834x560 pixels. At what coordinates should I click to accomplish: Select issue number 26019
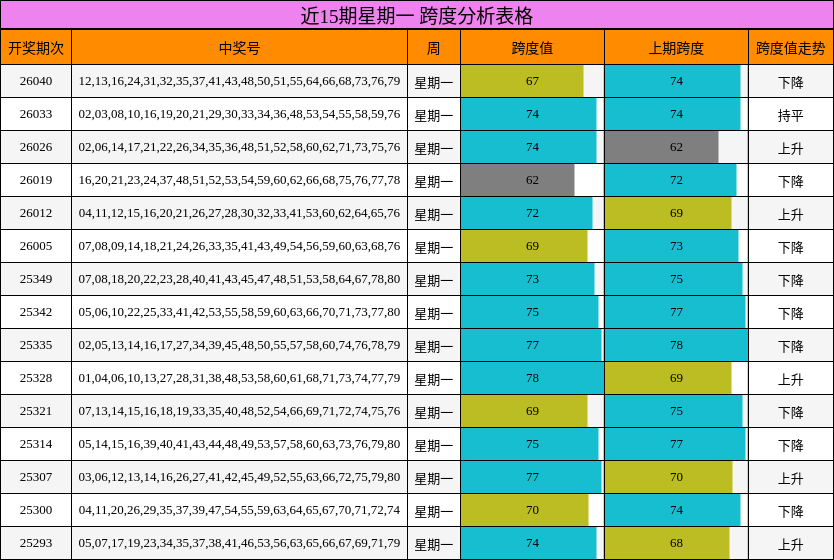pos(36,180)
